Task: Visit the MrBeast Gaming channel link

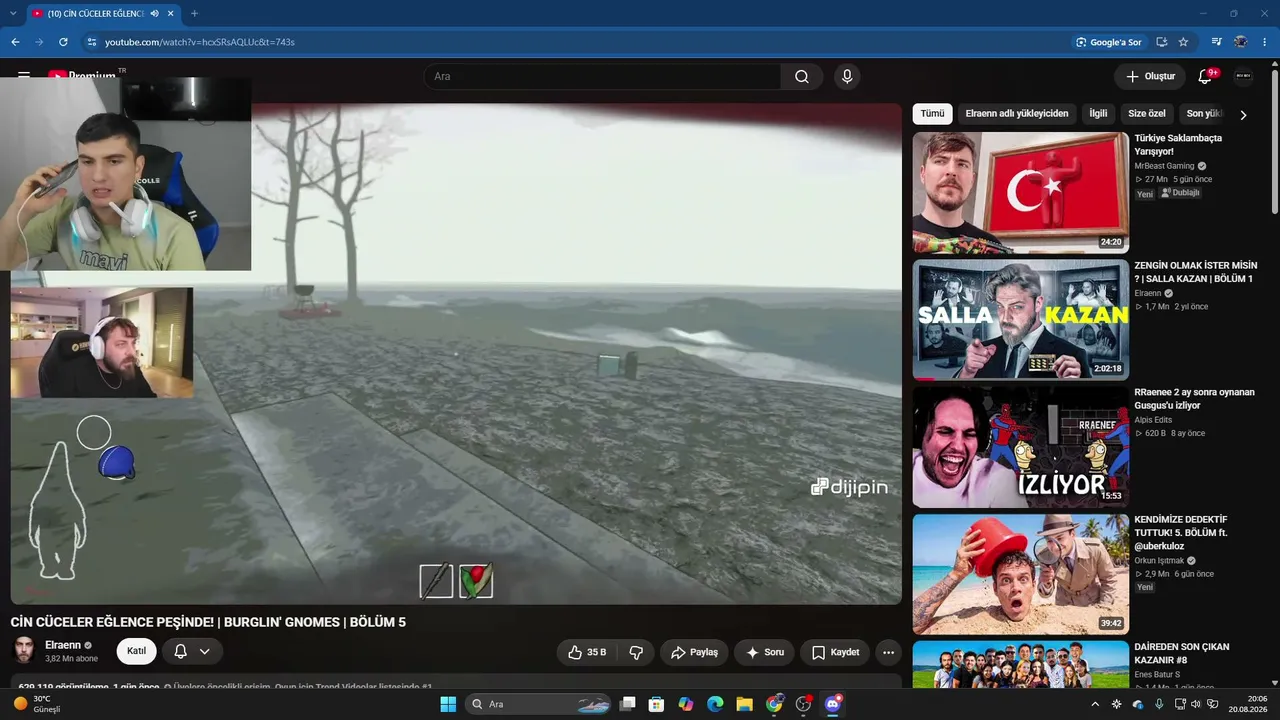Action: [1164, 166]
